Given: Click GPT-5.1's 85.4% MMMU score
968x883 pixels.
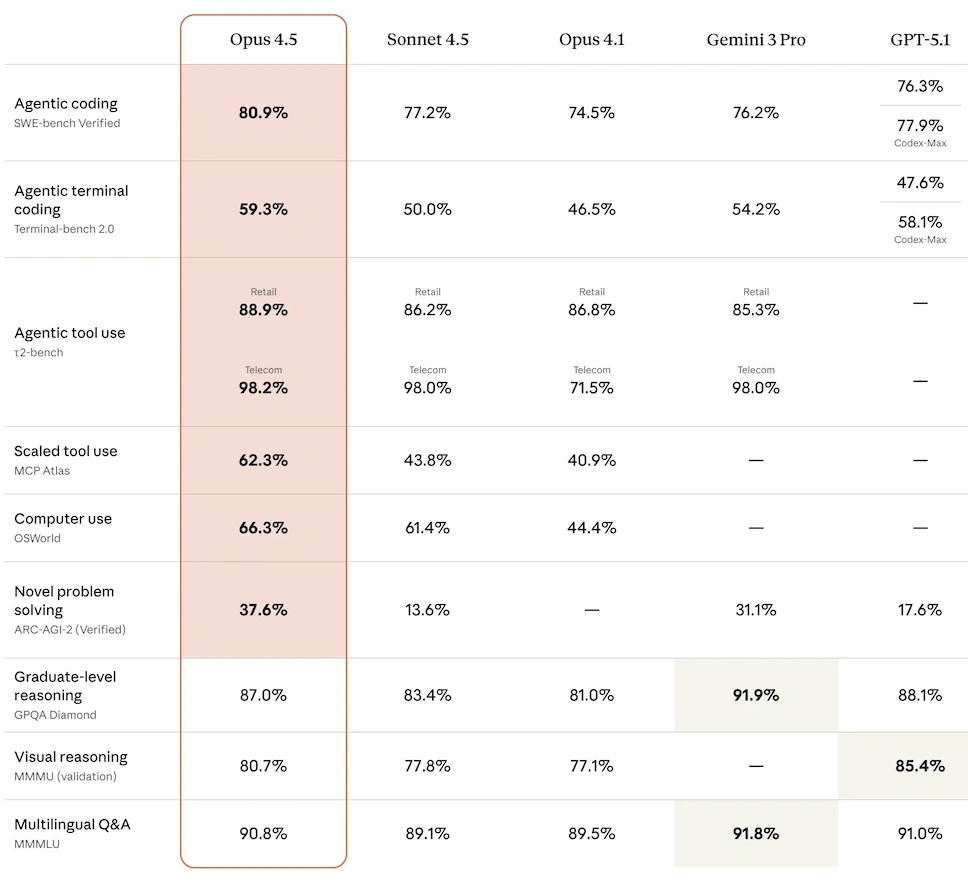Looking at the screenshot, I should [x=919, y=766].
